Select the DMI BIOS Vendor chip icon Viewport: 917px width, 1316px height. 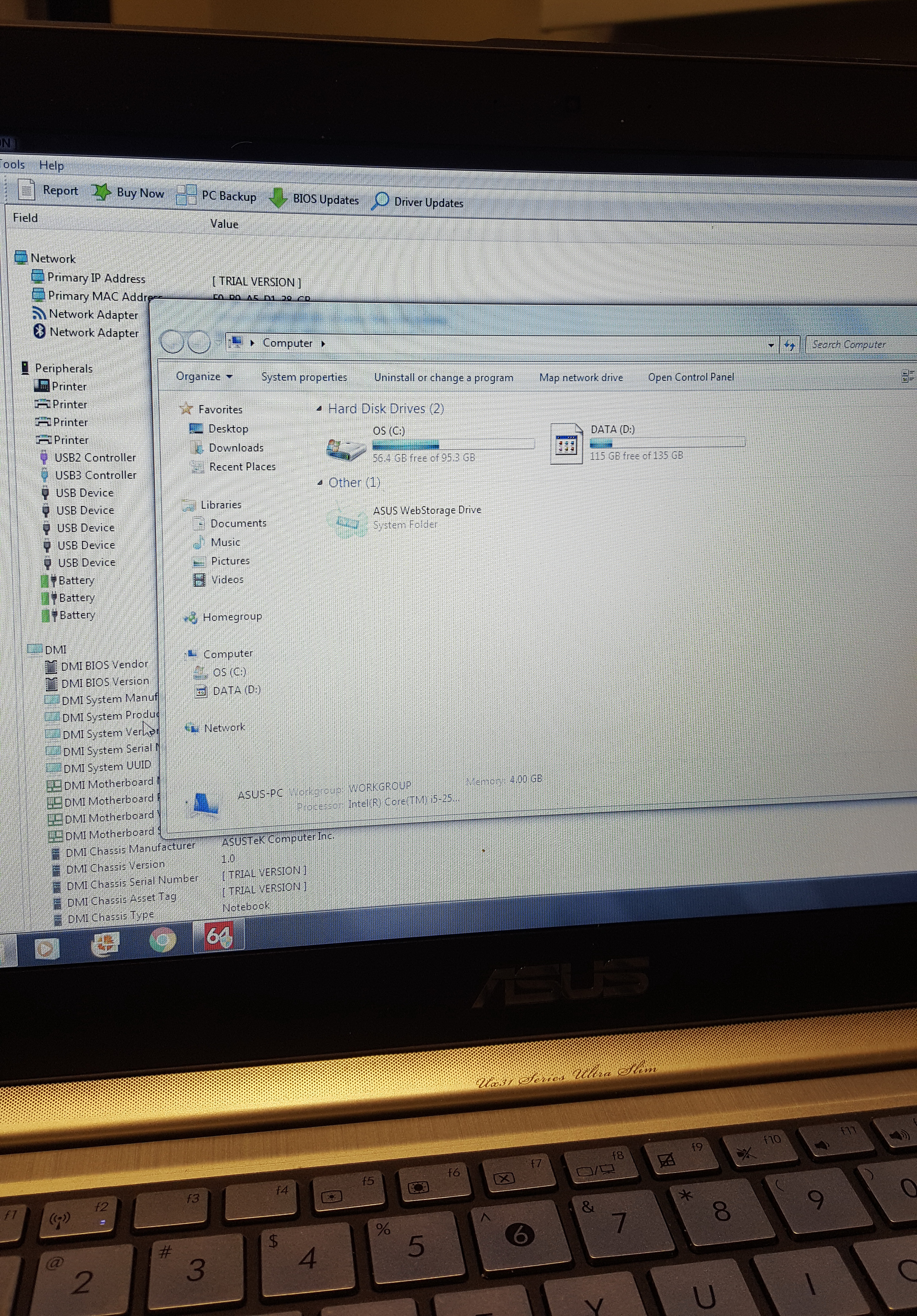pos(52,666)
